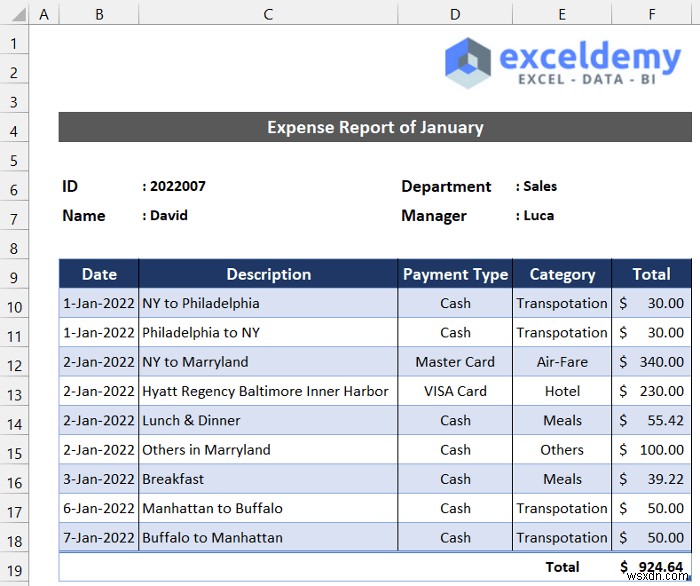Click the ': David' name value
This screenshot has height=586, width=700.
[165, 216]
